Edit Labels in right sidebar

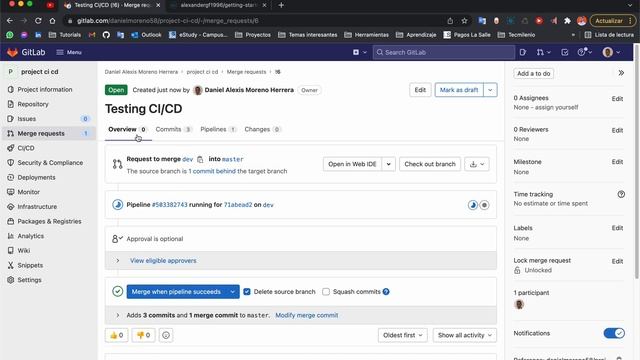point(617,228)
